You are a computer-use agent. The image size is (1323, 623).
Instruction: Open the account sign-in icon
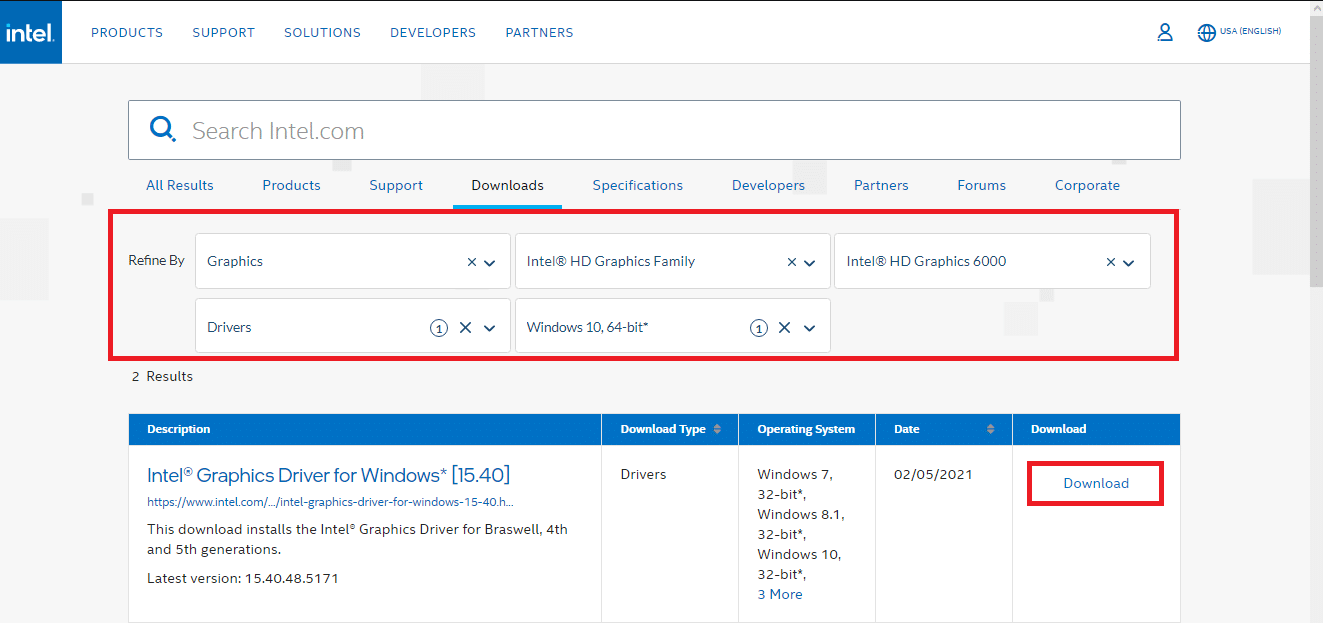[1164, 31]
